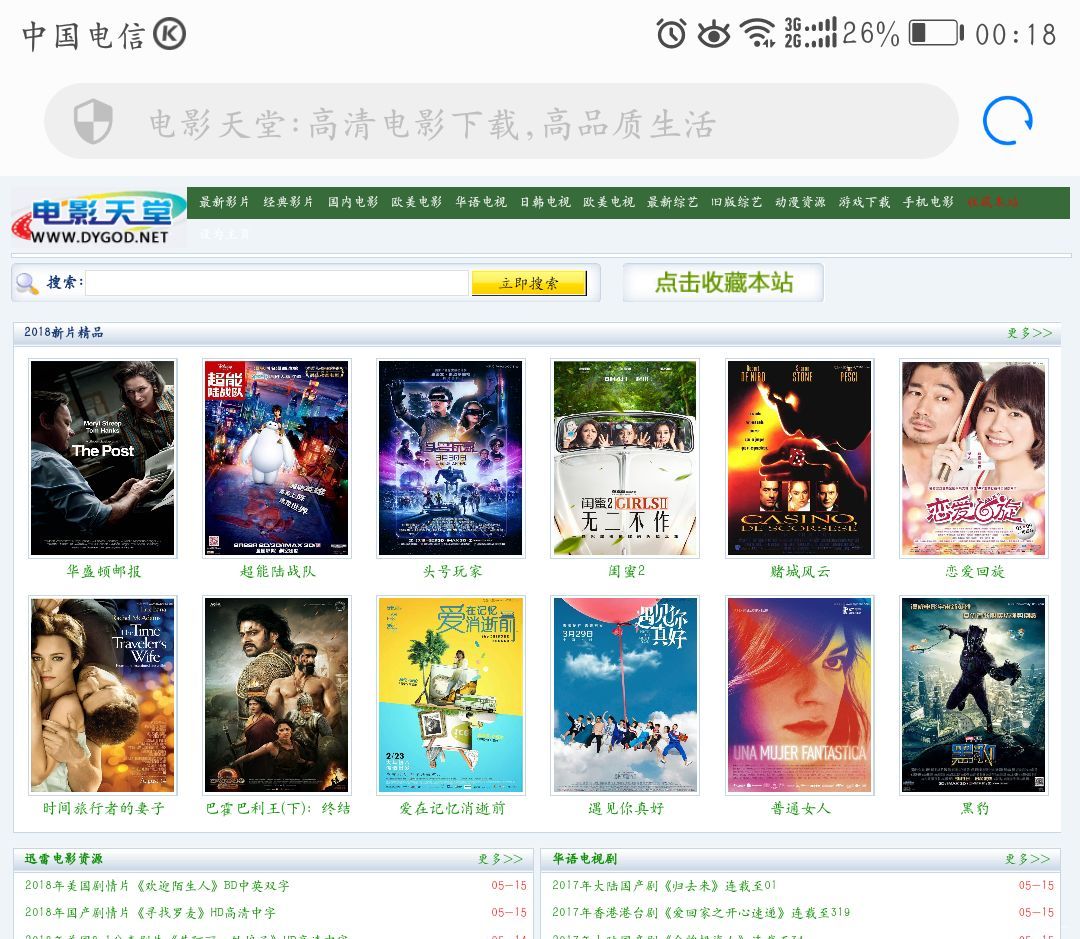Open the 华语电视 menu item
1080x939 pixels.
pos(481,202)
